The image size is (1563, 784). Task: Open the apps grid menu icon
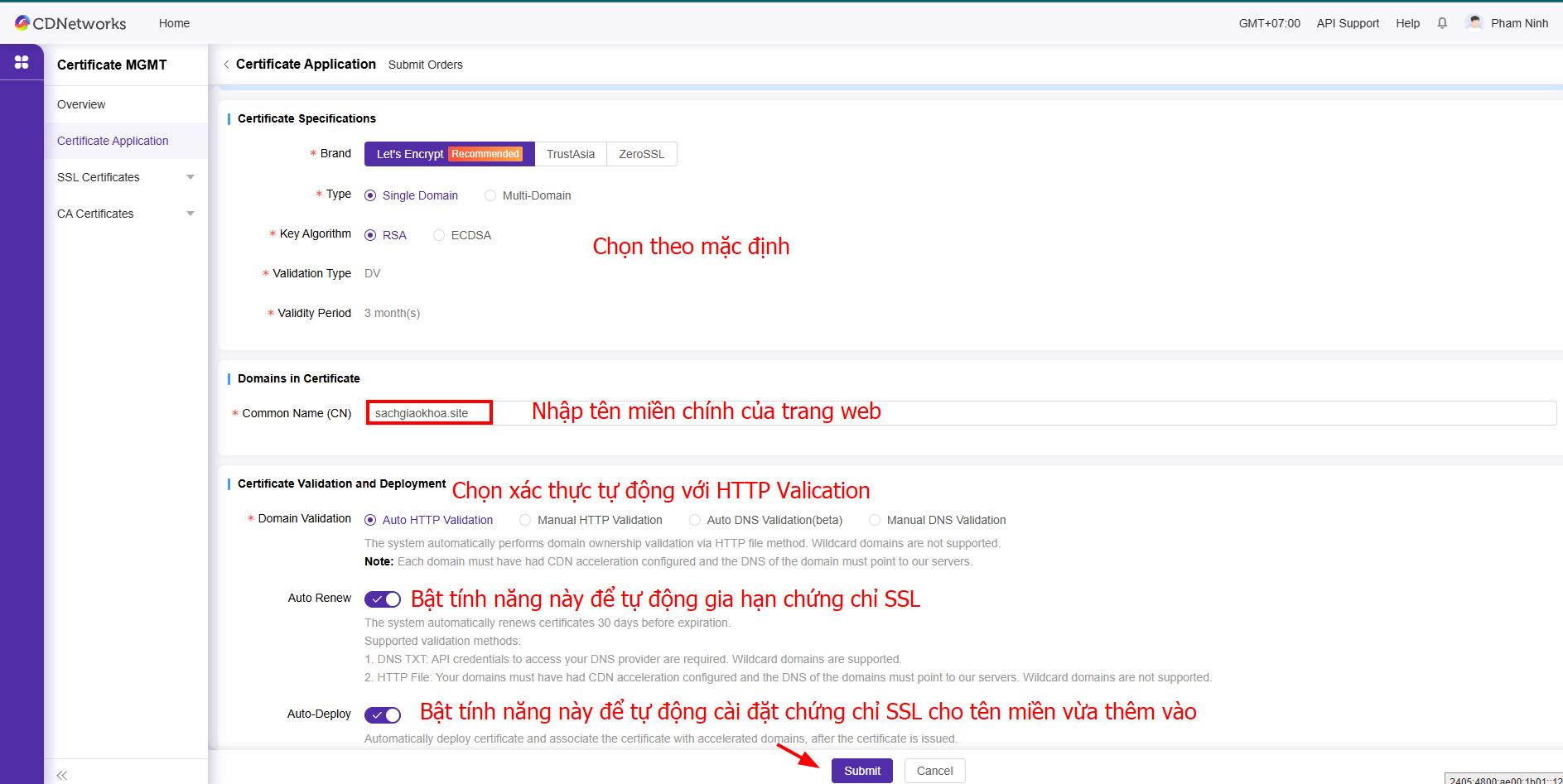click(22, 62)
